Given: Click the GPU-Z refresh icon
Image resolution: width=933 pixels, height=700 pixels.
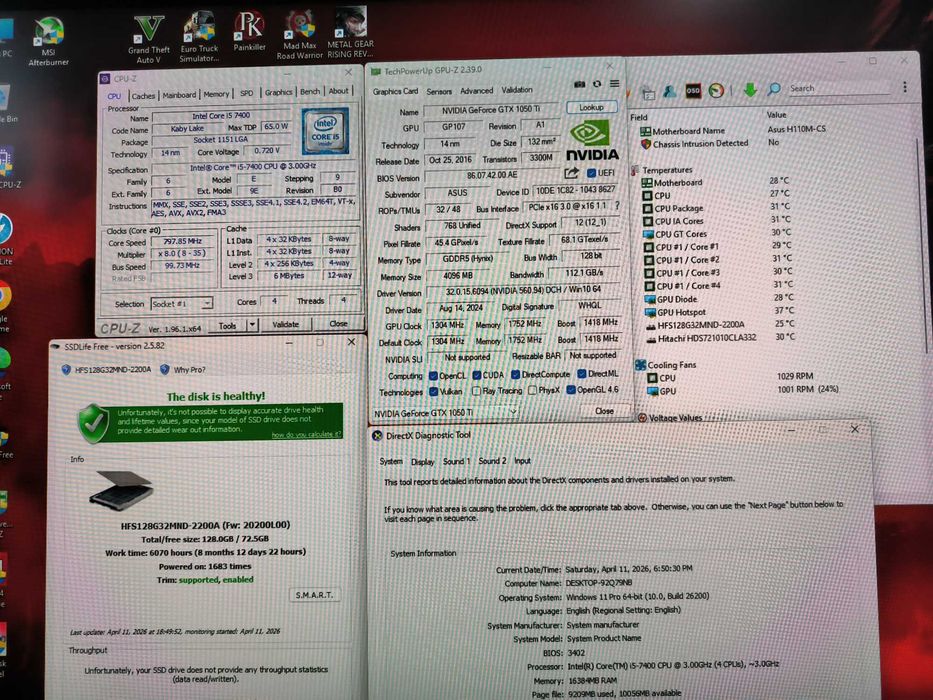Looking at the screenshot, I should tap(597, 84).
